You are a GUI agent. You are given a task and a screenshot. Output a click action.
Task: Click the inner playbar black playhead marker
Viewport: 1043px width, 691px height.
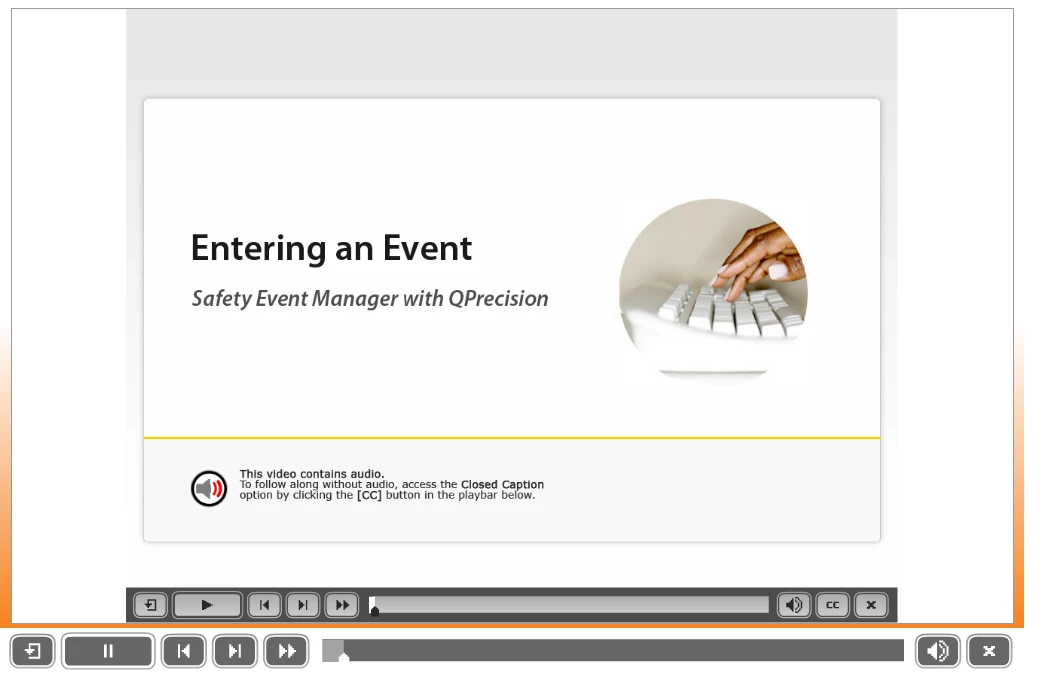pos(374,611)
